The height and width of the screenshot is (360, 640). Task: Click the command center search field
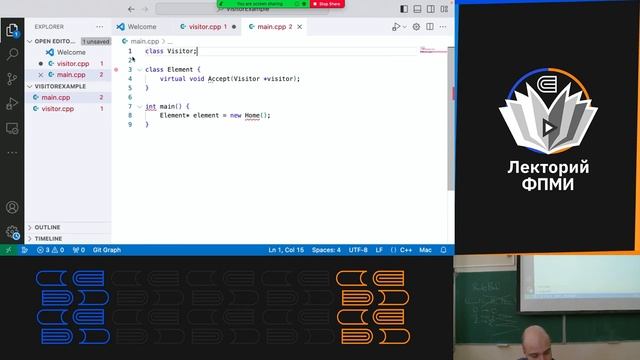pyautogui.click(x=242, y=9)
